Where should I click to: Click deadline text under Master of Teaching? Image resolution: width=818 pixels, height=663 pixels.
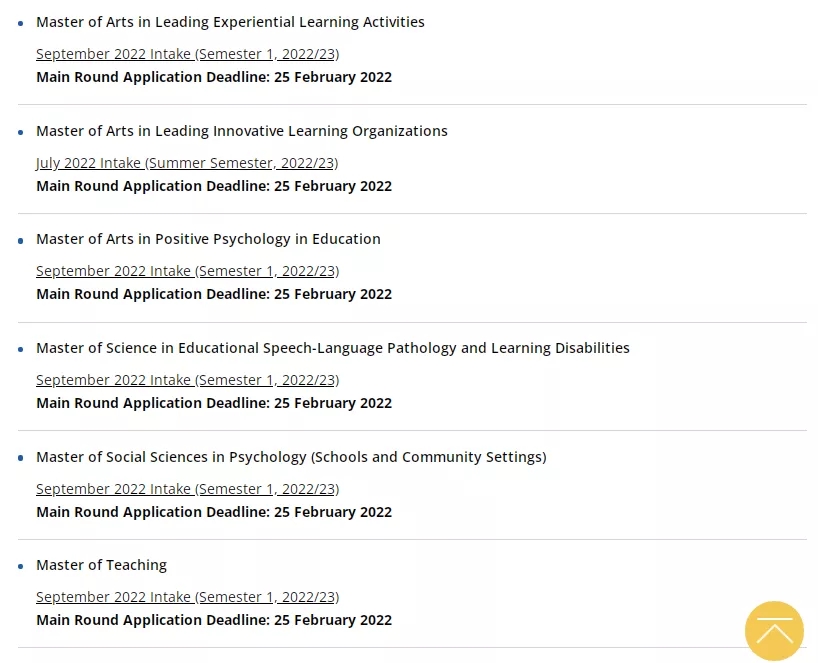pos(214,620)
